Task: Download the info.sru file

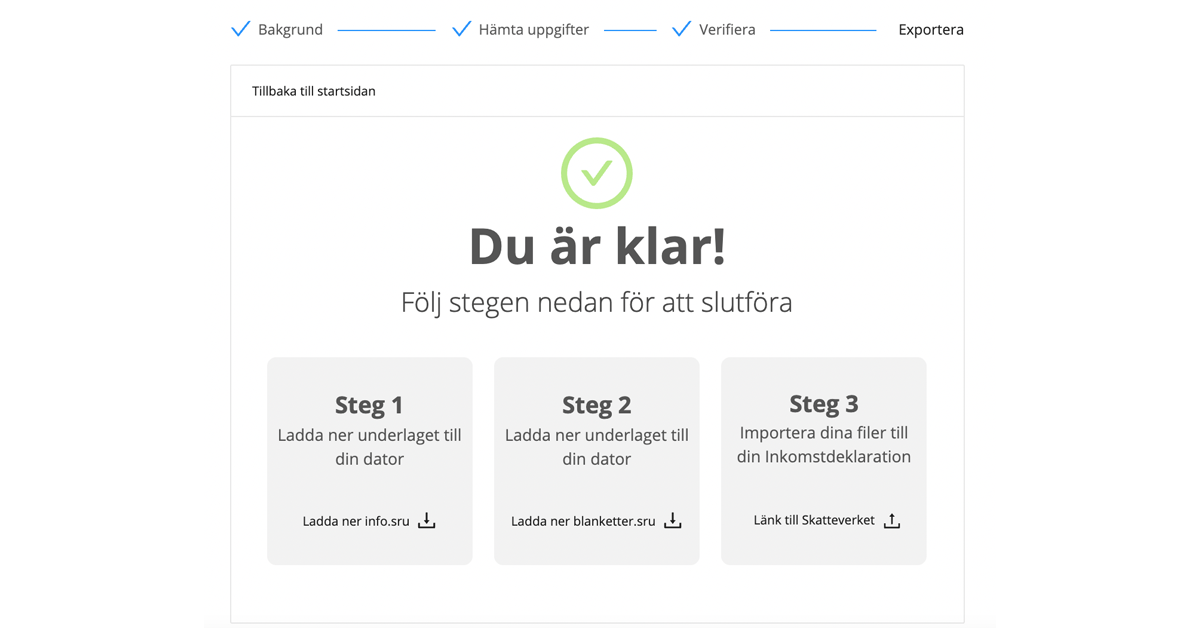Action: pyautogui.click(x=356, y=521)
